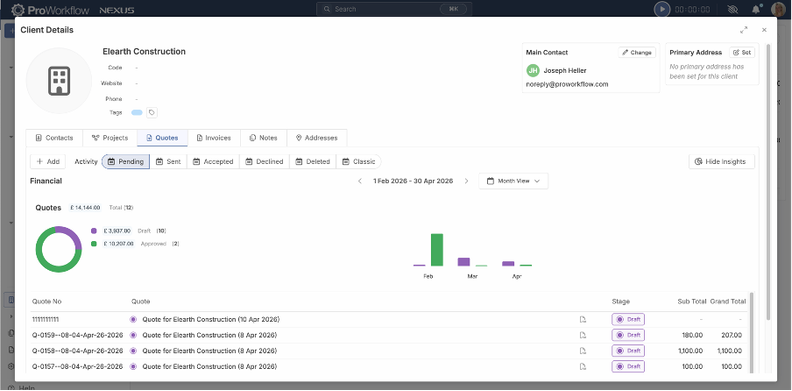This screenshot has width=792, height=391.
Task: Click the purple status dot for Q-0159
Action: point(133,335)
